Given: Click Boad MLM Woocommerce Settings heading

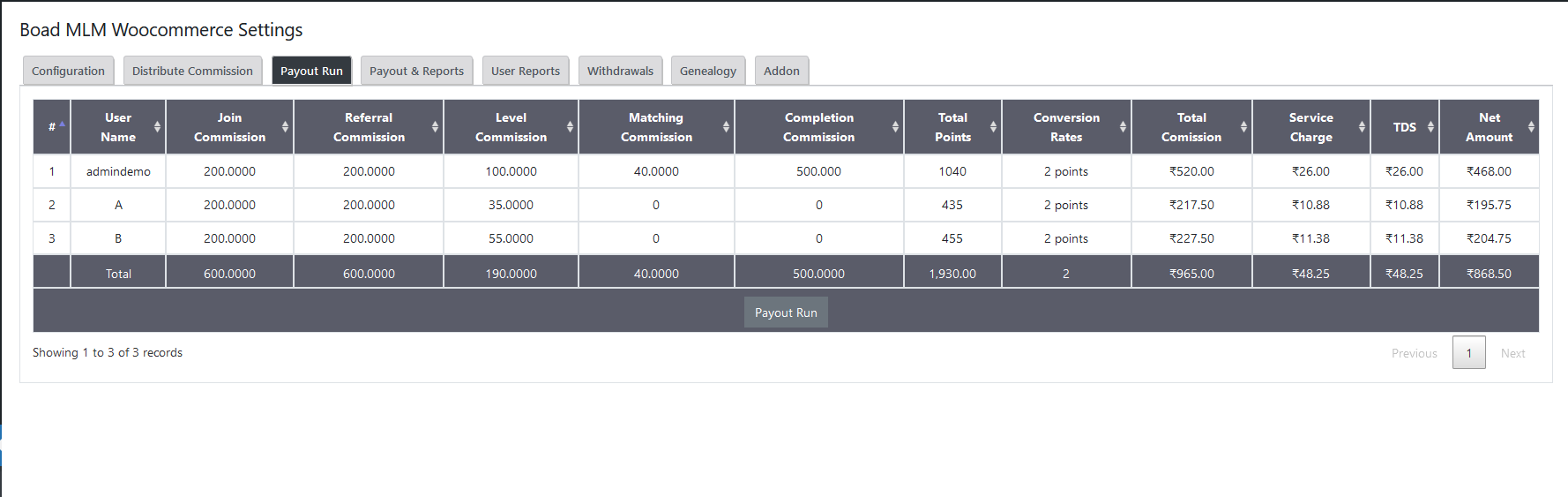Looking at the screenshot, I should coord(161,30).
